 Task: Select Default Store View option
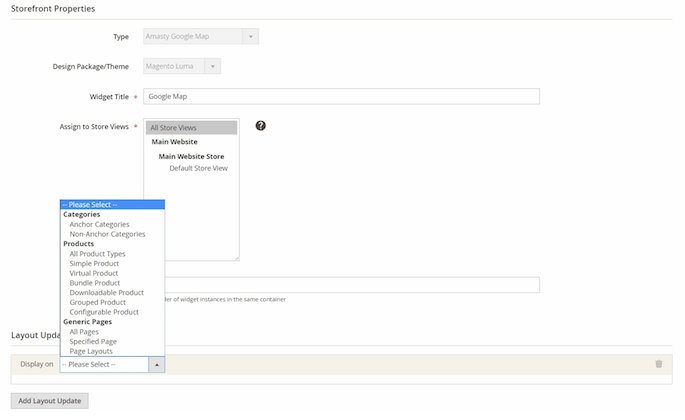coord(198,168)
